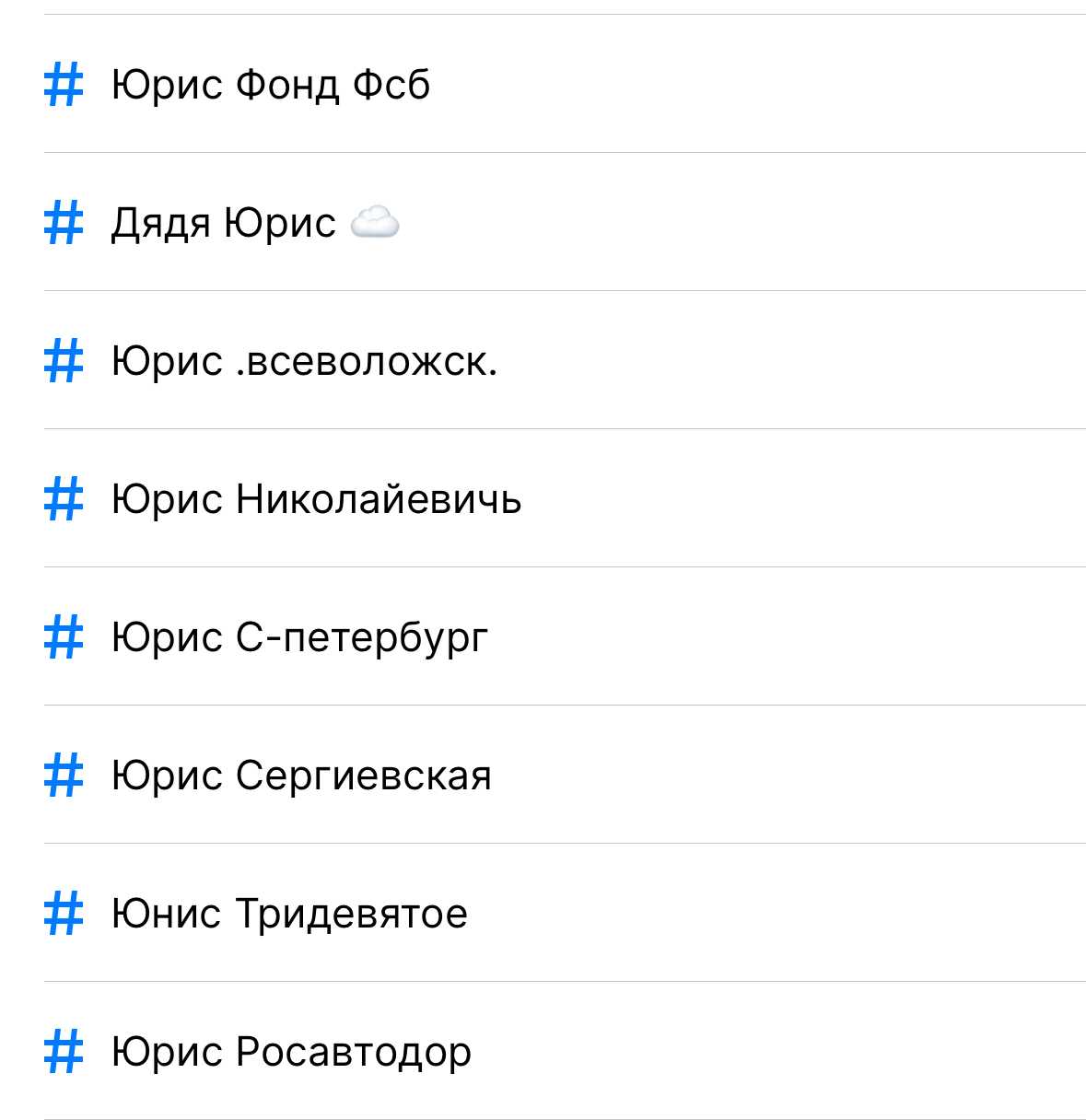Click empty row area right of Юрис Сергиевская
Screen dimensions: 1086x1120
783,776
